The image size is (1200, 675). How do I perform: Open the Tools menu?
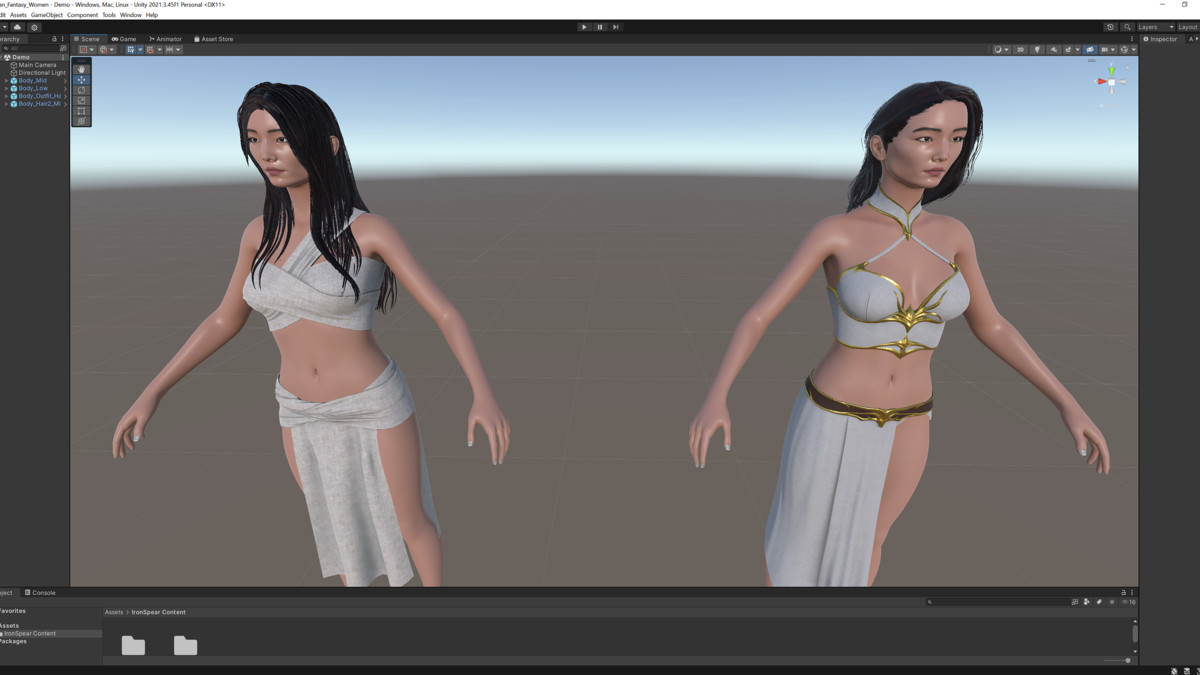click(109, 15)
